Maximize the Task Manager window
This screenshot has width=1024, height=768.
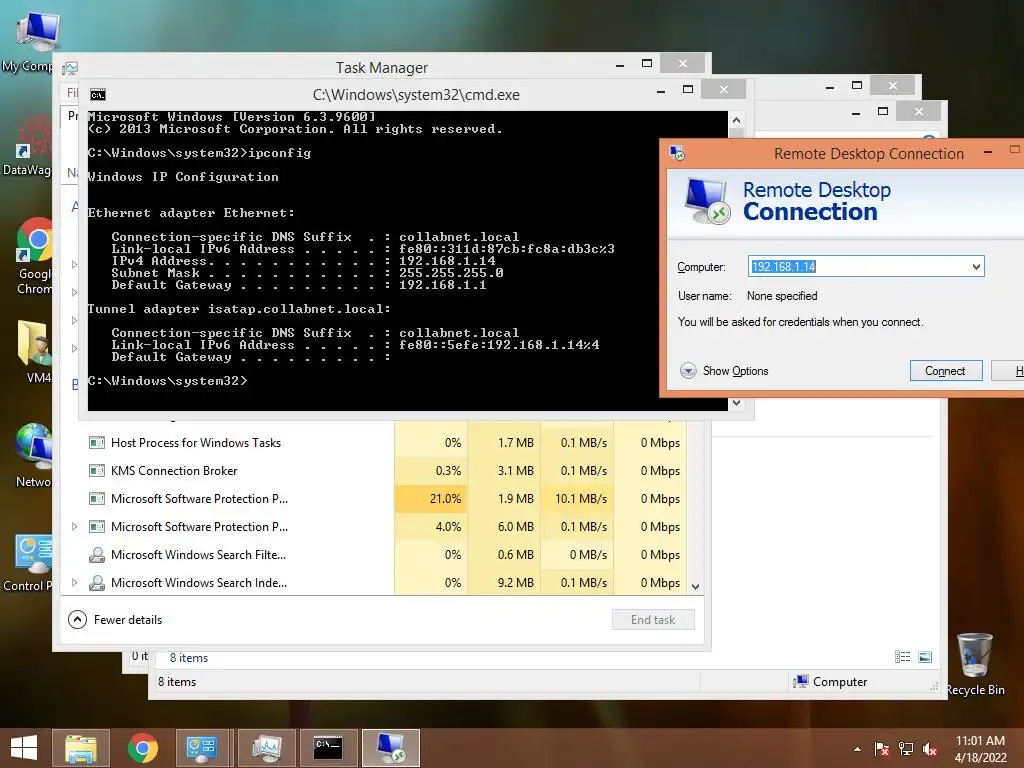coord(647,63)
